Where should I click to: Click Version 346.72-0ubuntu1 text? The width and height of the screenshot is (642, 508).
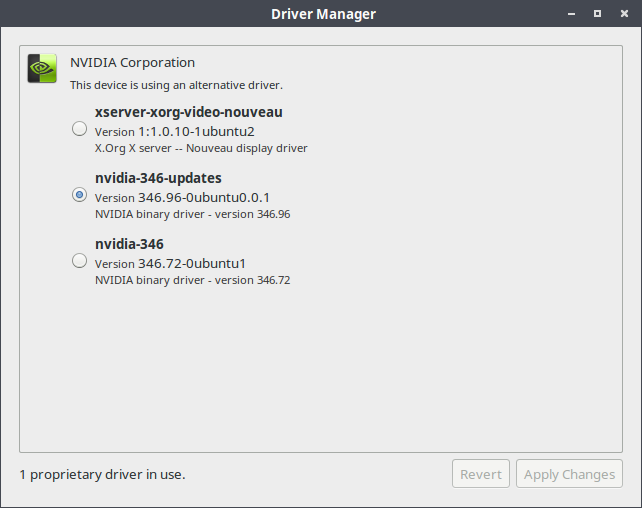pos(170,264)
